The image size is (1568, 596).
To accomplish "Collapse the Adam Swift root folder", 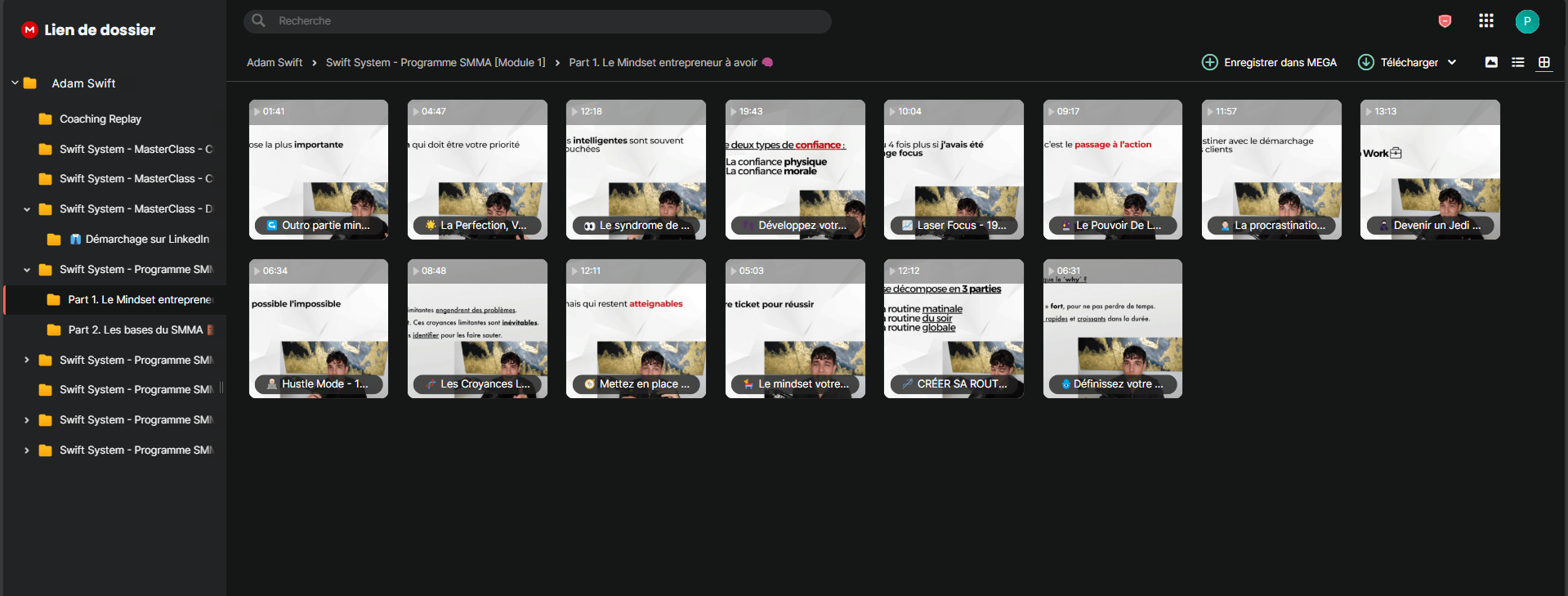I will 15,83.
